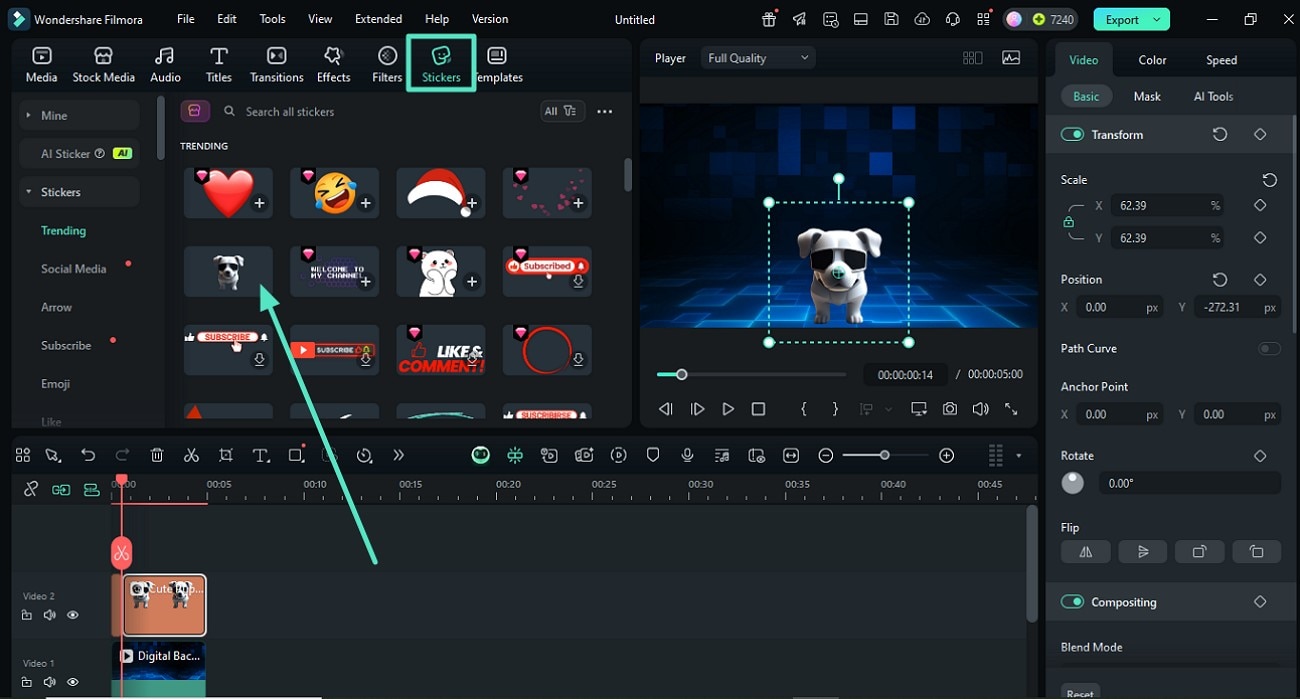
Task: Mute the Video 1 track
Action: coord(50,682)
